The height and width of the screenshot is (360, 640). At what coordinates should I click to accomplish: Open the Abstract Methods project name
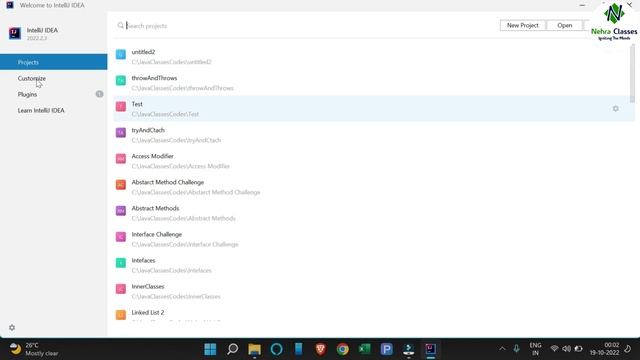156,208
